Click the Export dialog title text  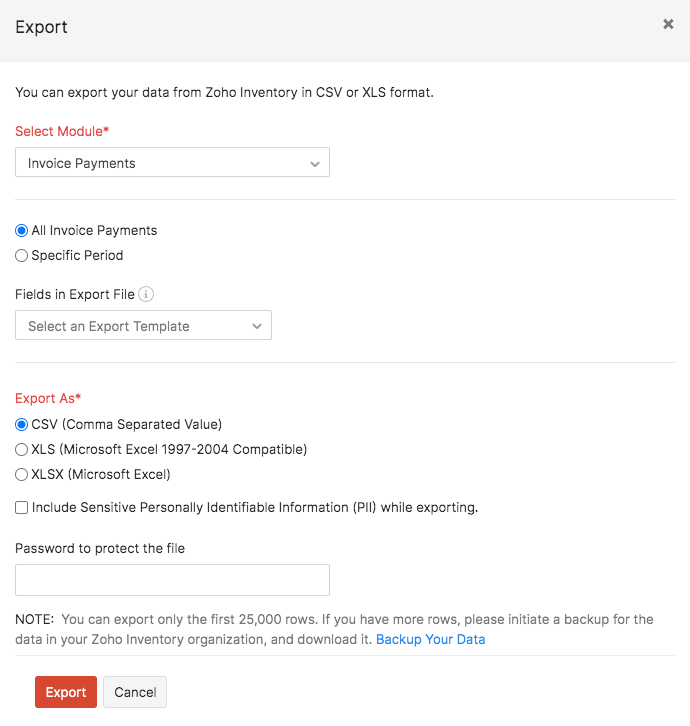pyautogui.click(x=42, y=27)
